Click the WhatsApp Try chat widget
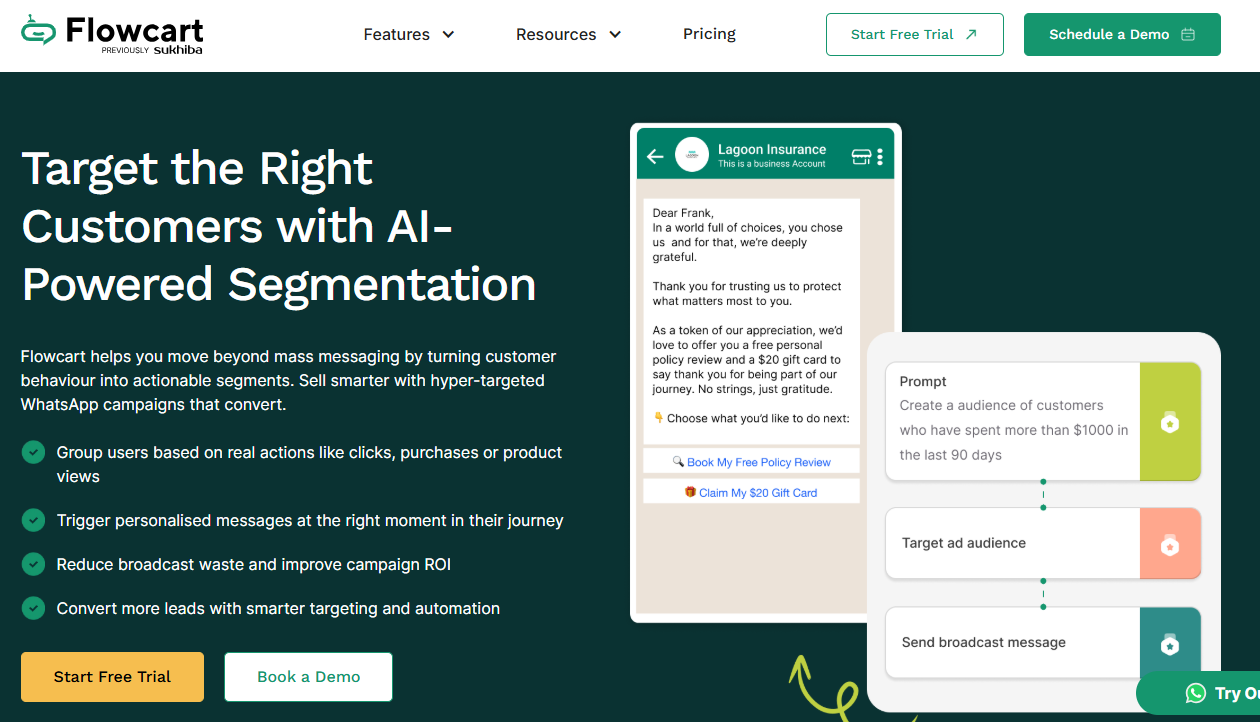The height and width of the screenshot is (722, 1260). pyautogui.click(x=1200, y=693)
